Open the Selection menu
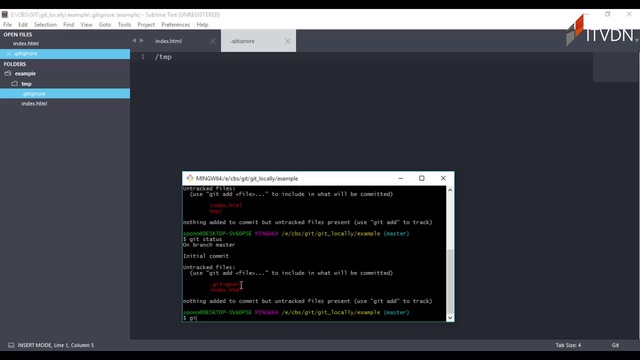This screenshot has height=360, width=640. [45, 24]
